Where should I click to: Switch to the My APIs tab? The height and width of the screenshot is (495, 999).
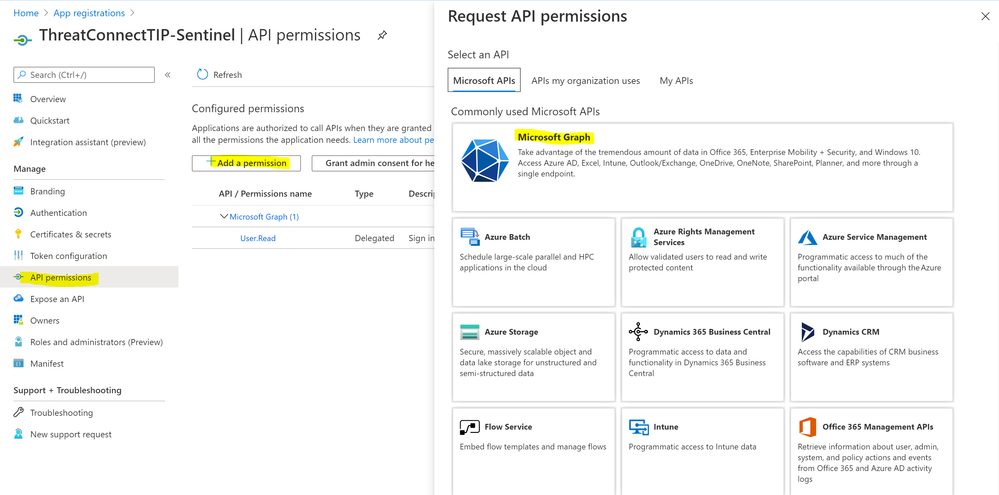coord(676,81)
